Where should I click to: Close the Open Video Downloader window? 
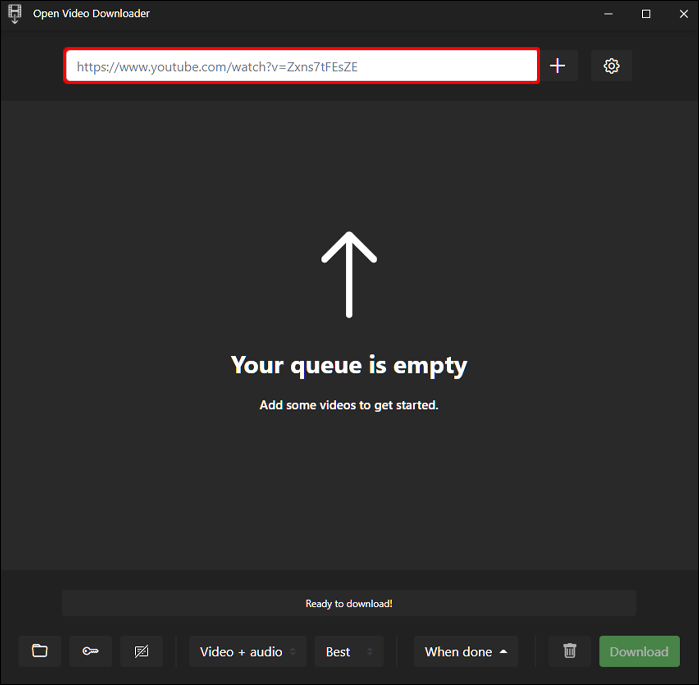click(x=683, y=14)
